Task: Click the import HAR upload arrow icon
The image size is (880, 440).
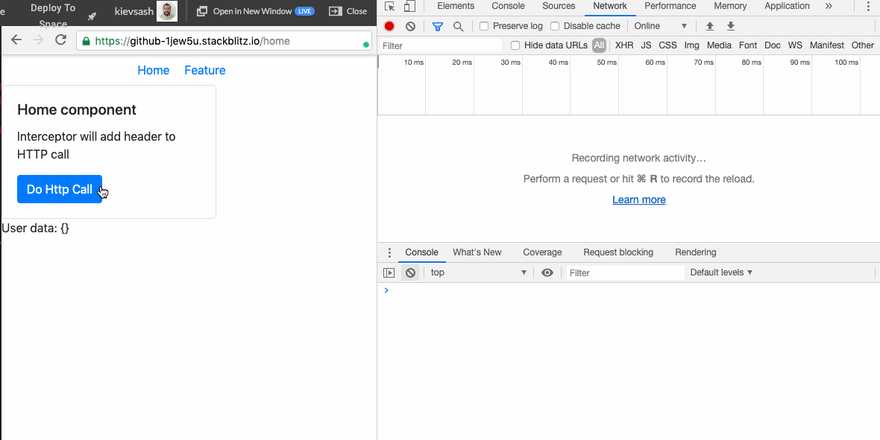Action: 709,26
